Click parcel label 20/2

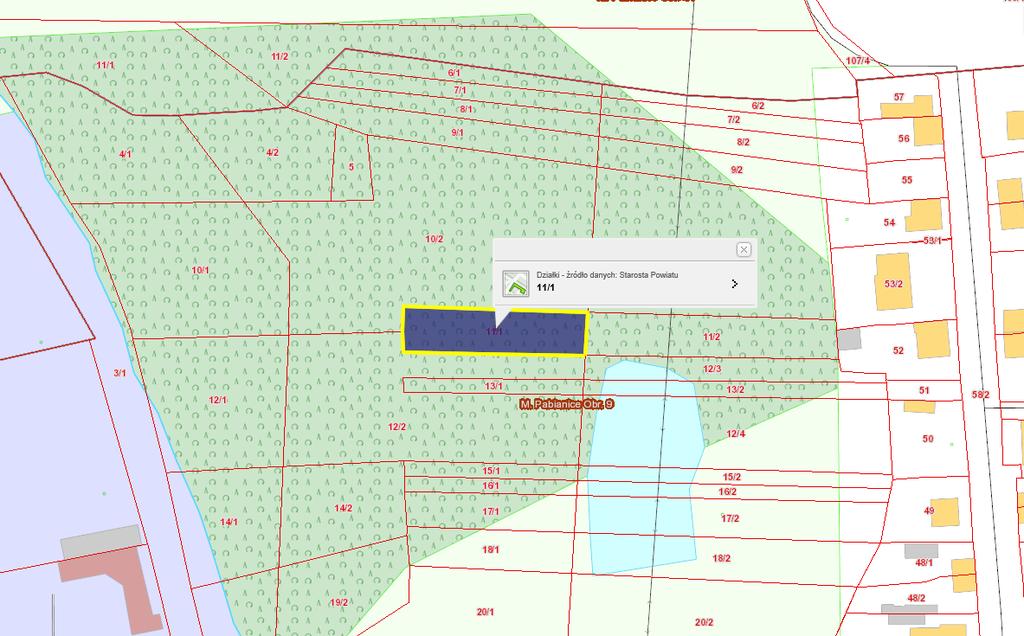point(704,622)
